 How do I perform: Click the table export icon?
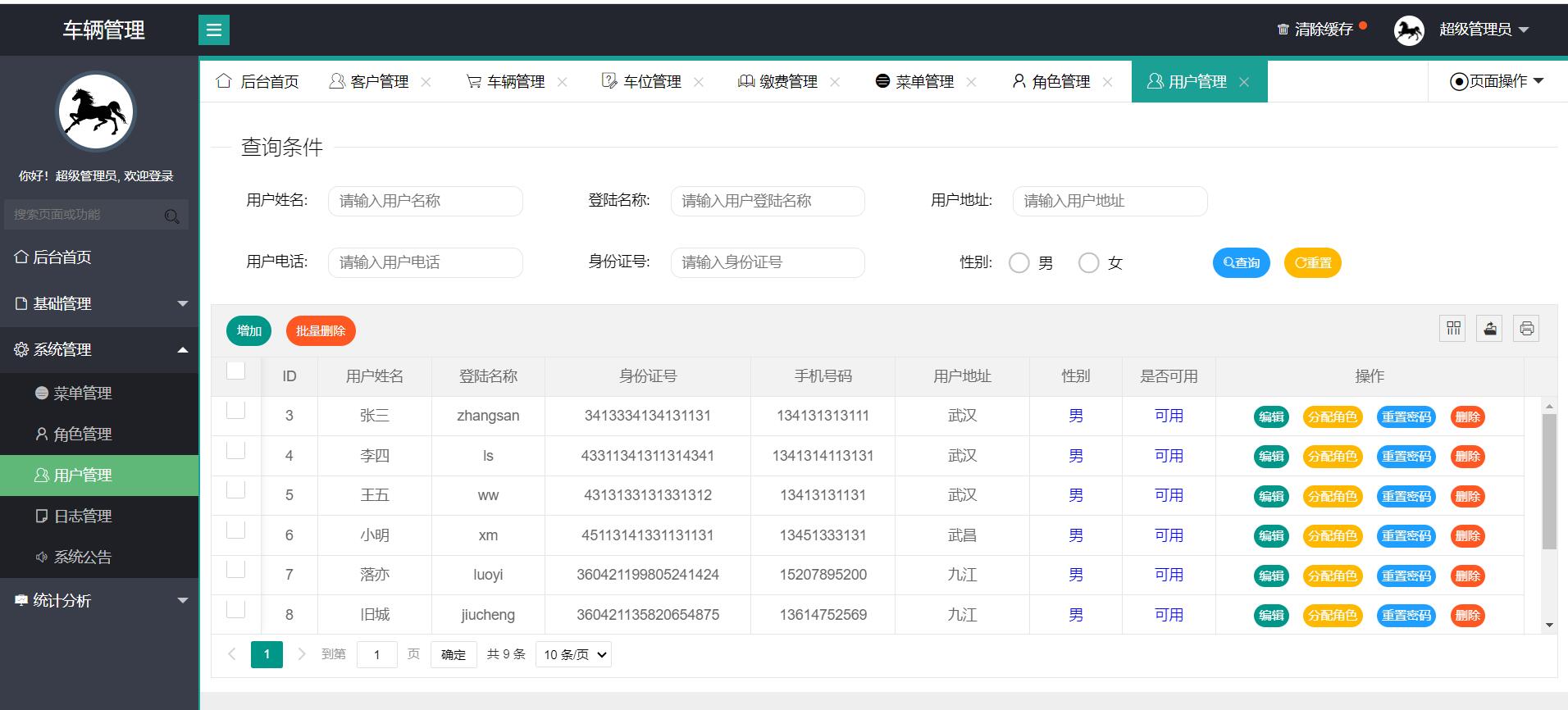(x=1490, y=328)
